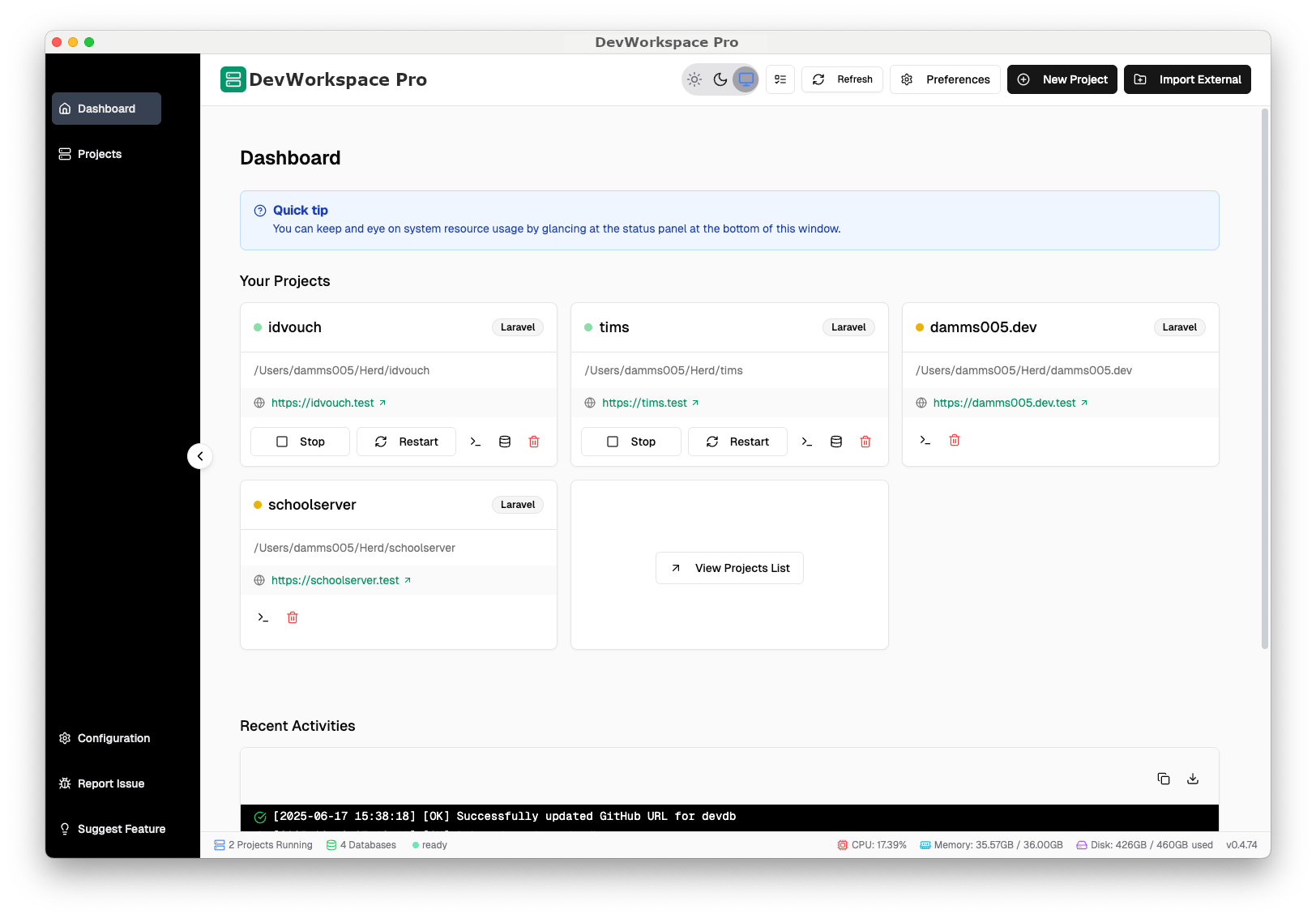Select Report Issue in sidebar

[110, 784]
